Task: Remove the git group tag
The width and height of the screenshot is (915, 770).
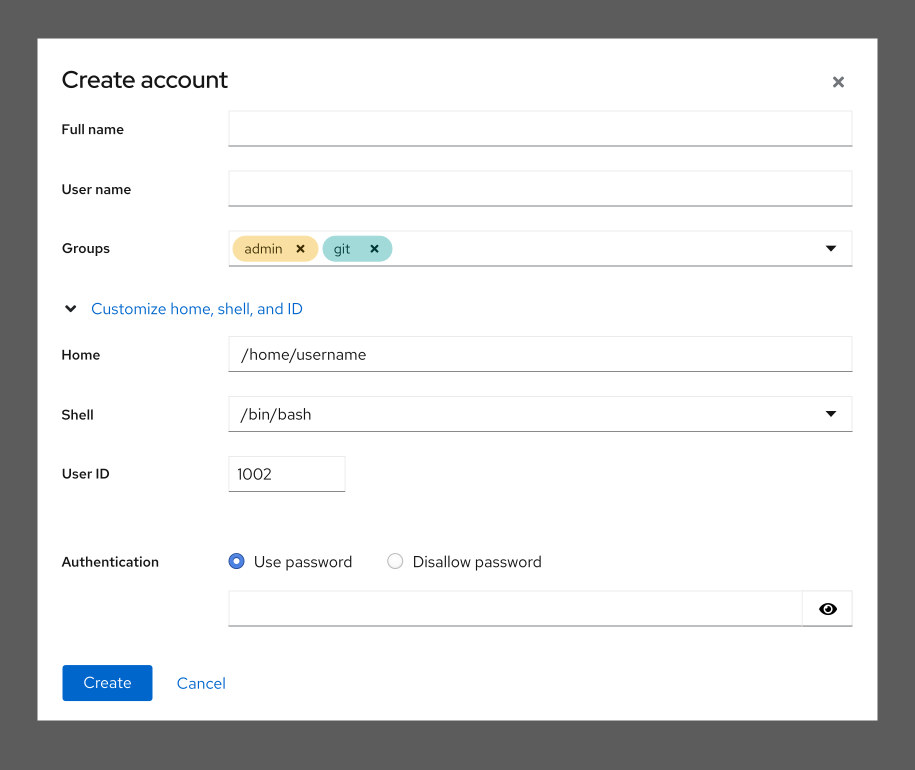Action: (x=374, y=248)
